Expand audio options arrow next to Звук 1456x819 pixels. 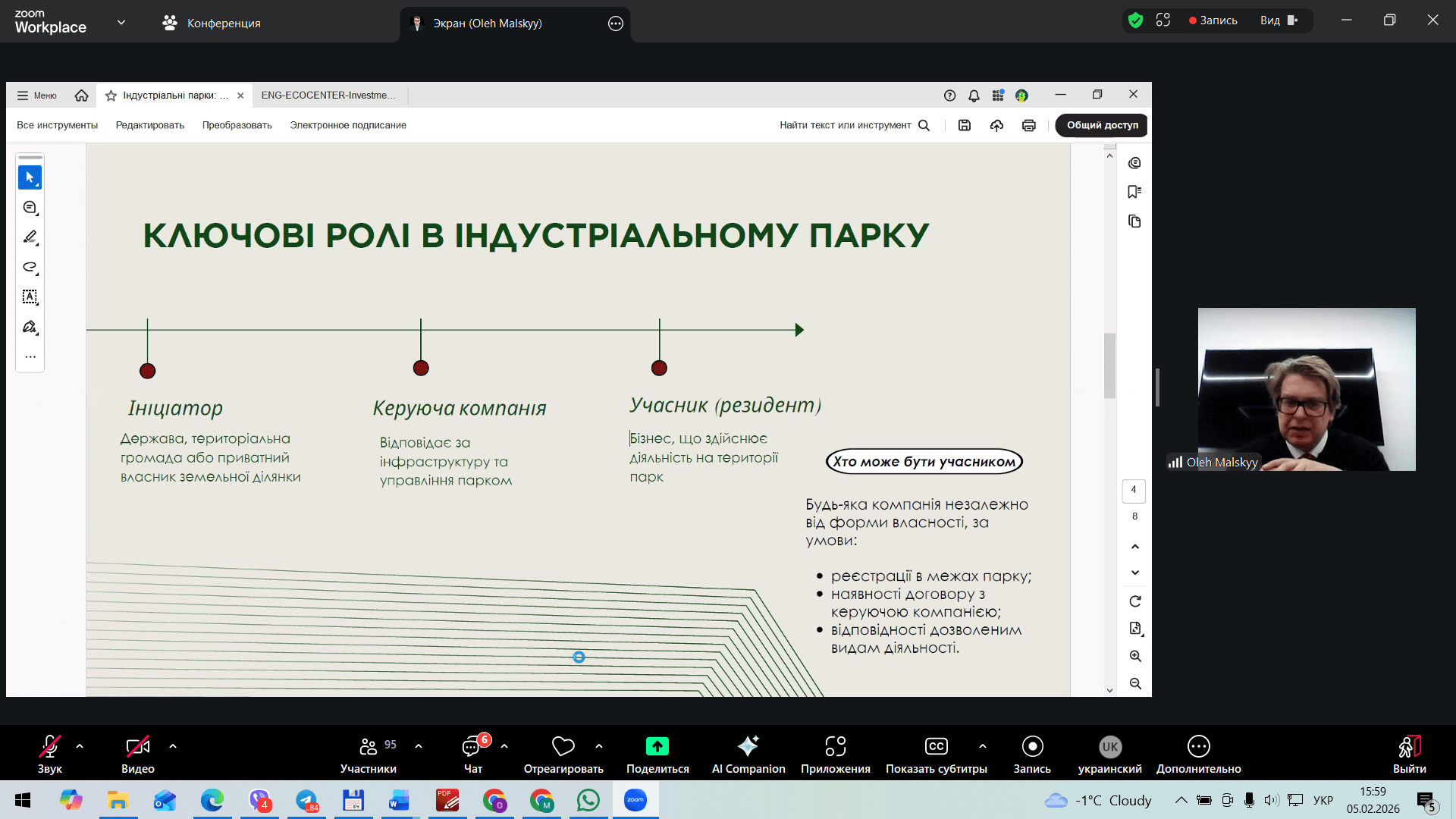pos(80,746)
